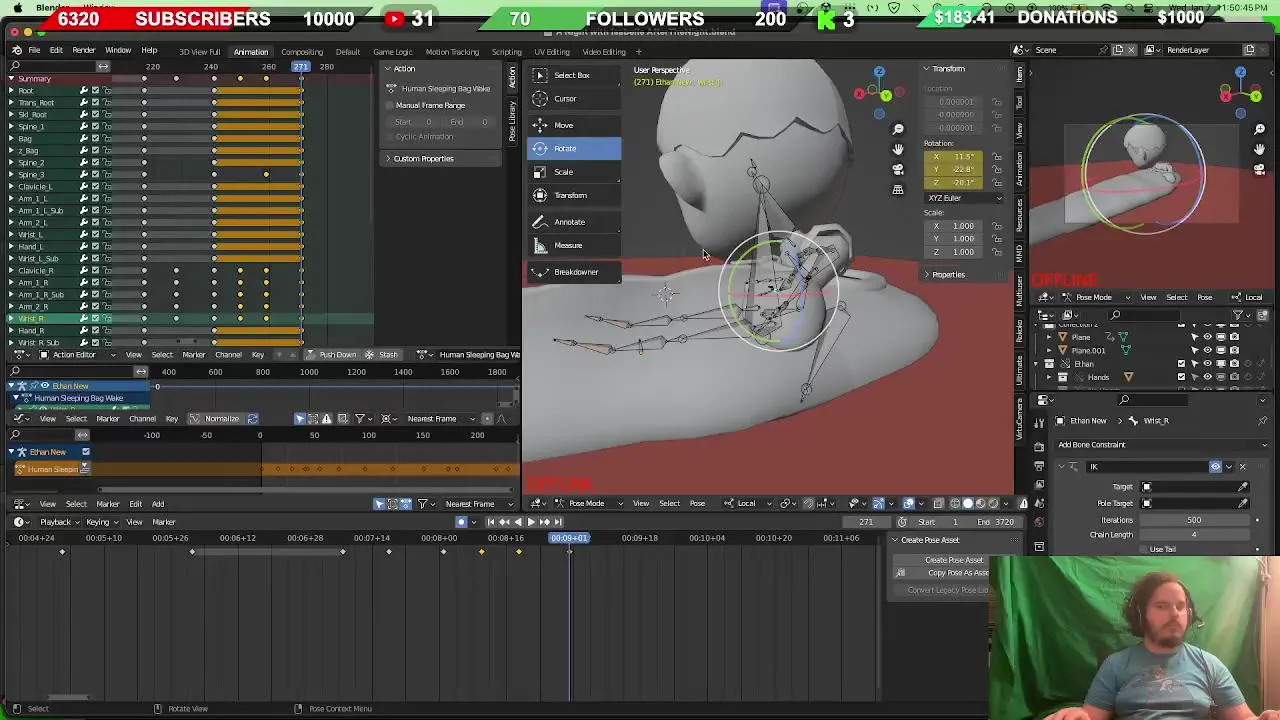This screenshot has width=1280, height=720.
Task: Toggle X-ray display in main viewport
Action: 937,503
